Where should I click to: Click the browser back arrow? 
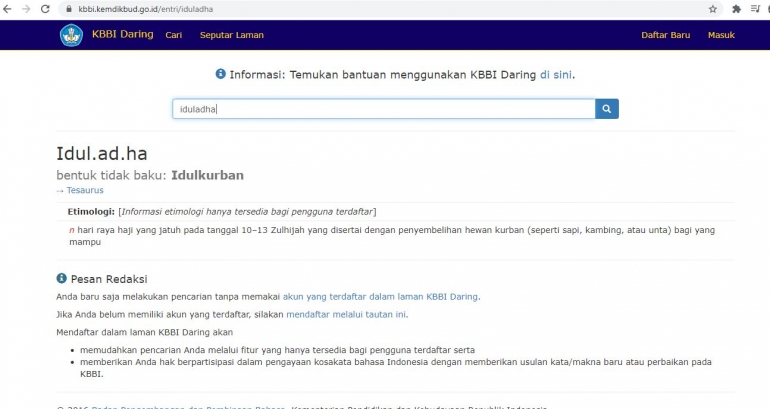coord(8,8)
